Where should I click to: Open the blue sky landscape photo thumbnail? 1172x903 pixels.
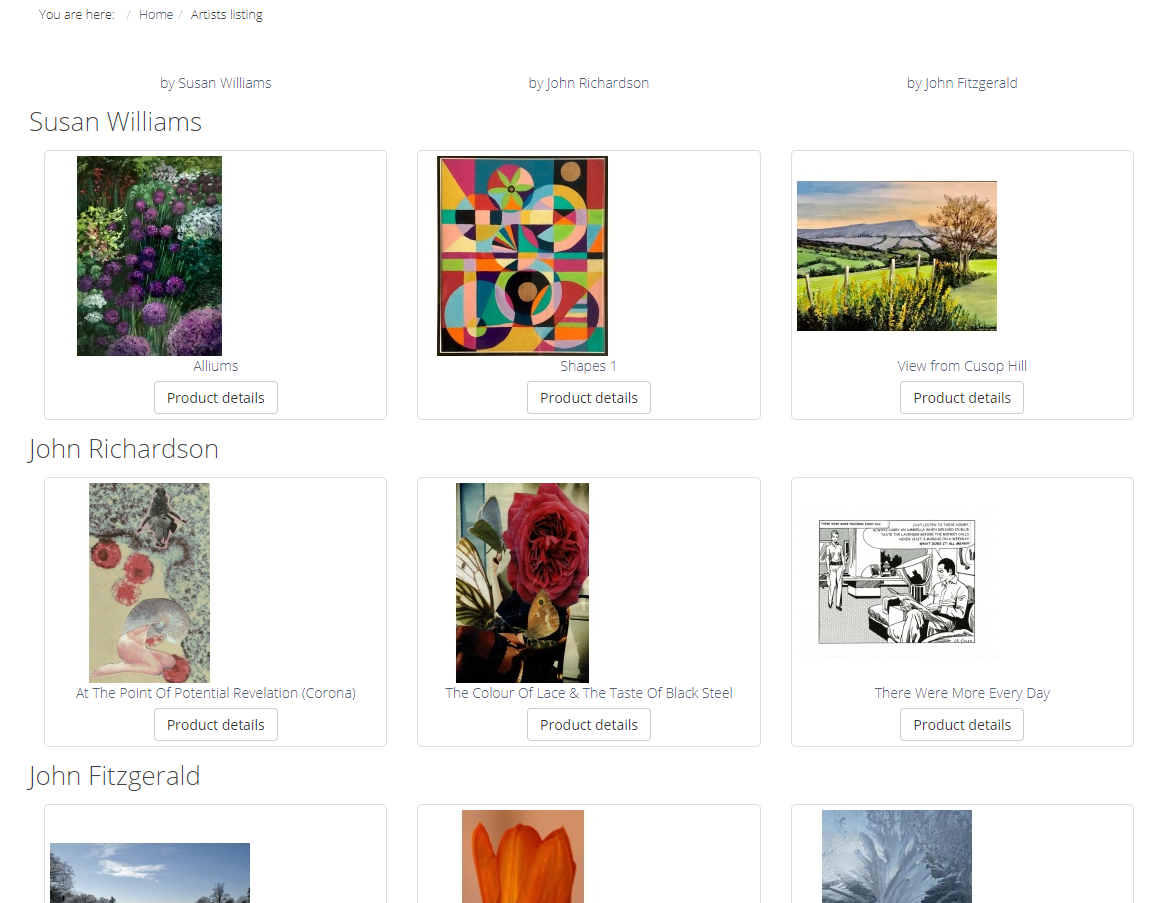click(x=149, y=873)
